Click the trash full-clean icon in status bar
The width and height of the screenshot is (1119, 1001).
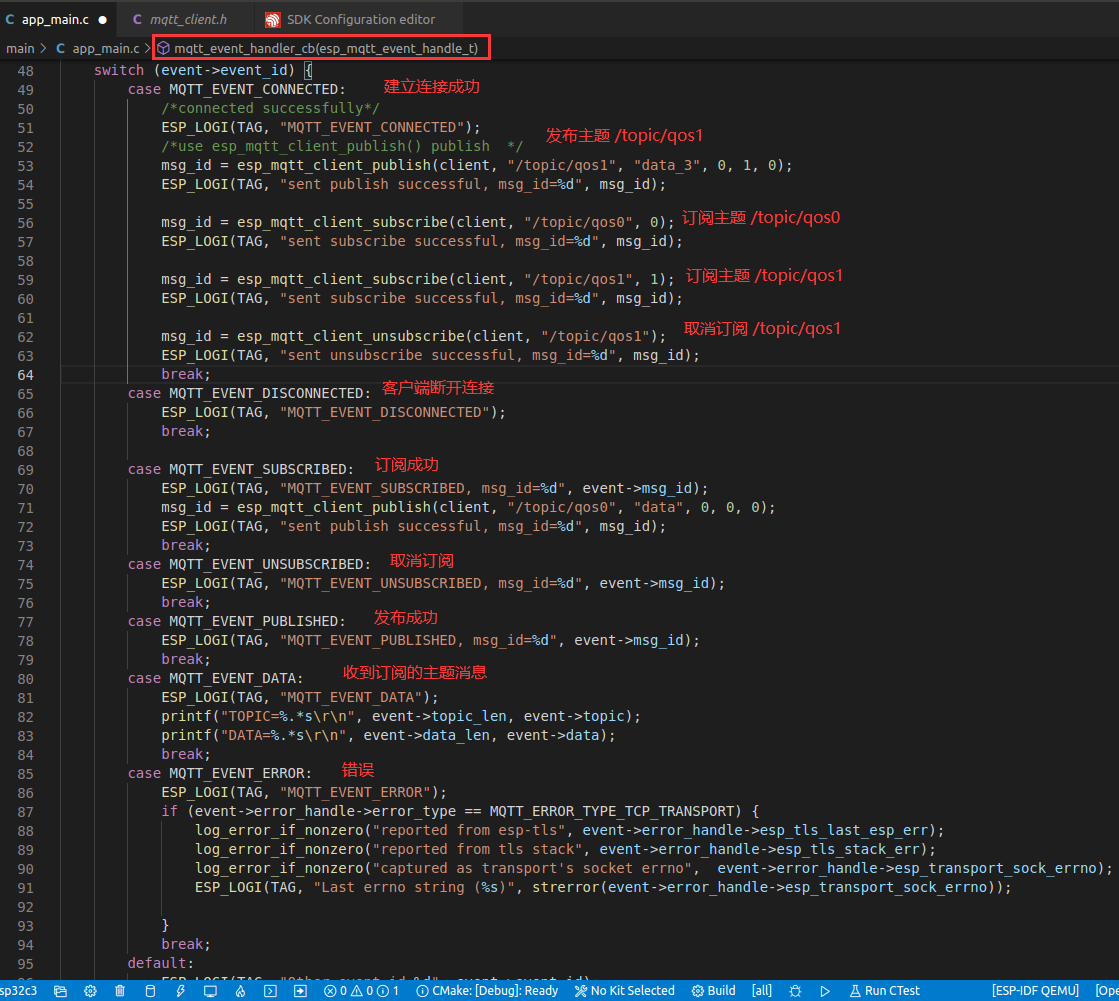pyautogui.click(x=120, y=991)
